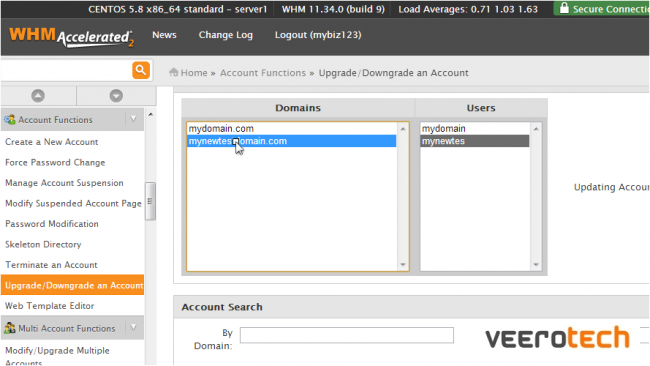The height and width of the screenshot is (366, 650).
Task: Open the News menu item
Action: [164, 35]
